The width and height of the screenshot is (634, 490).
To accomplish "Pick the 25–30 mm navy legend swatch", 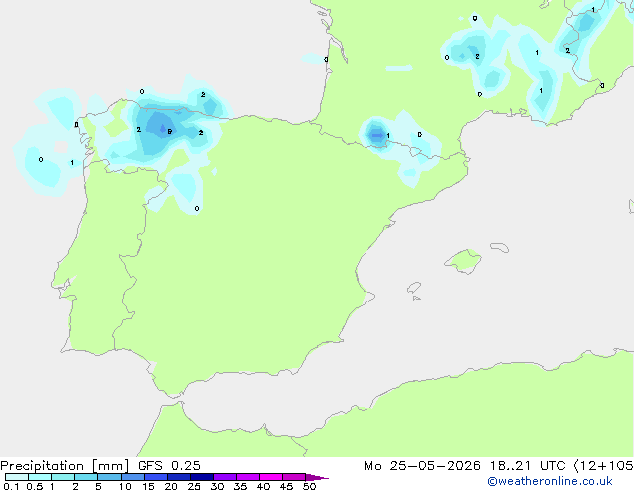I will 202,477.
